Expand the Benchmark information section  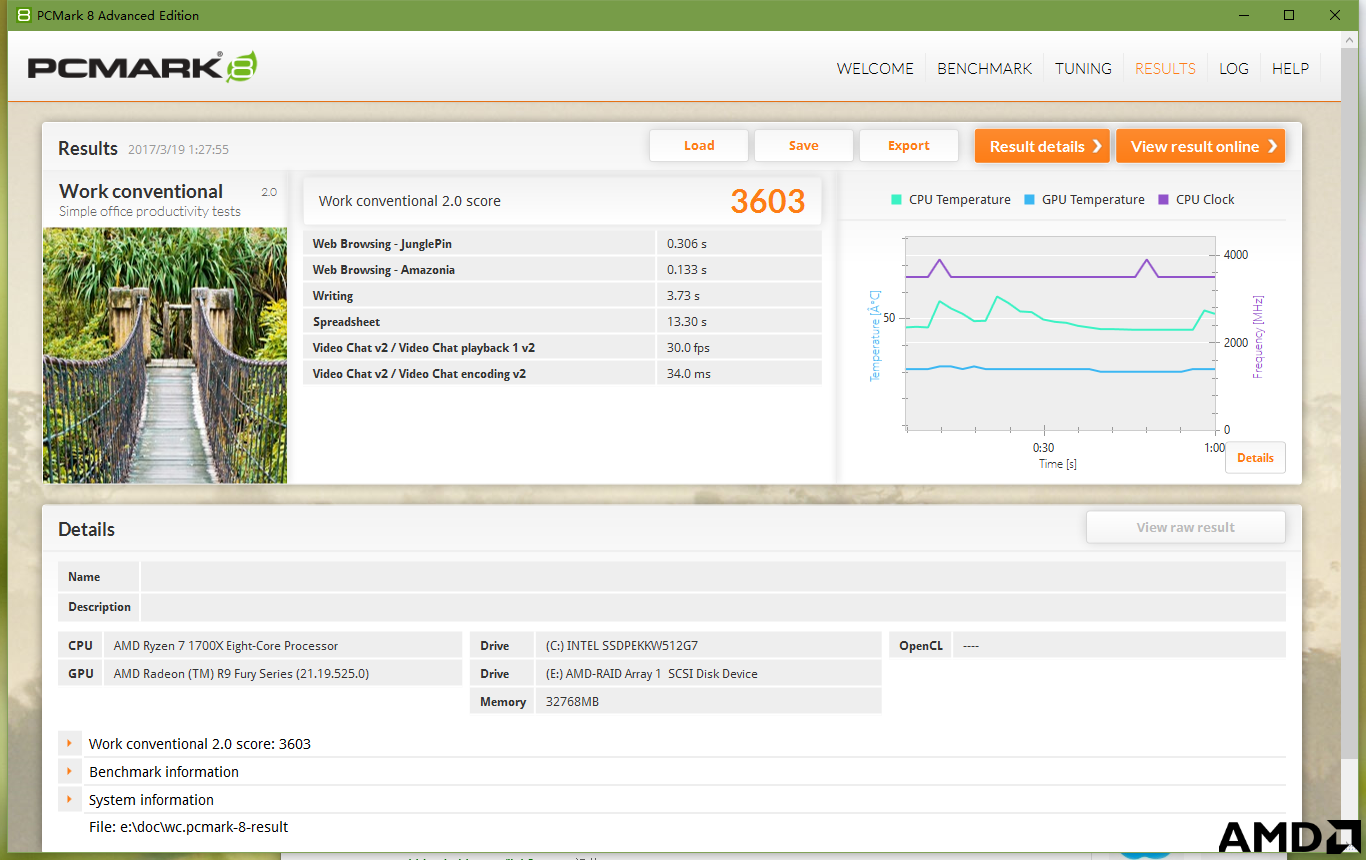(x=70, y=771)
